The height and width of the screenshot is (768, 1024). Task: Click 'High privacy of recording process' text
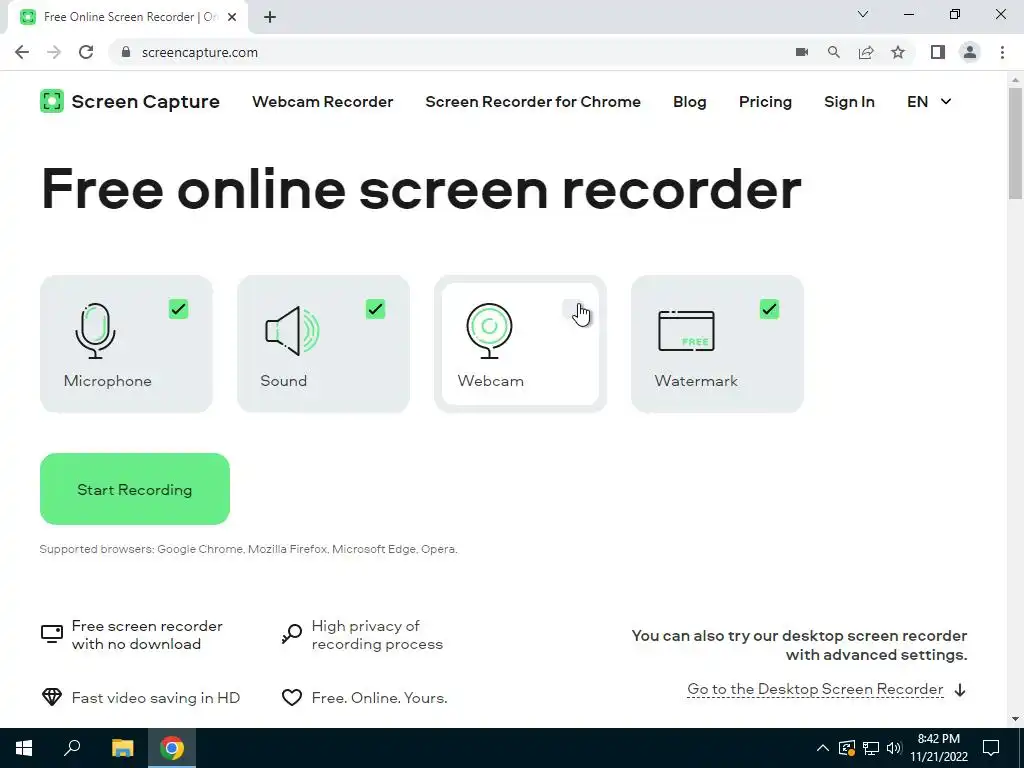[377, 635]
